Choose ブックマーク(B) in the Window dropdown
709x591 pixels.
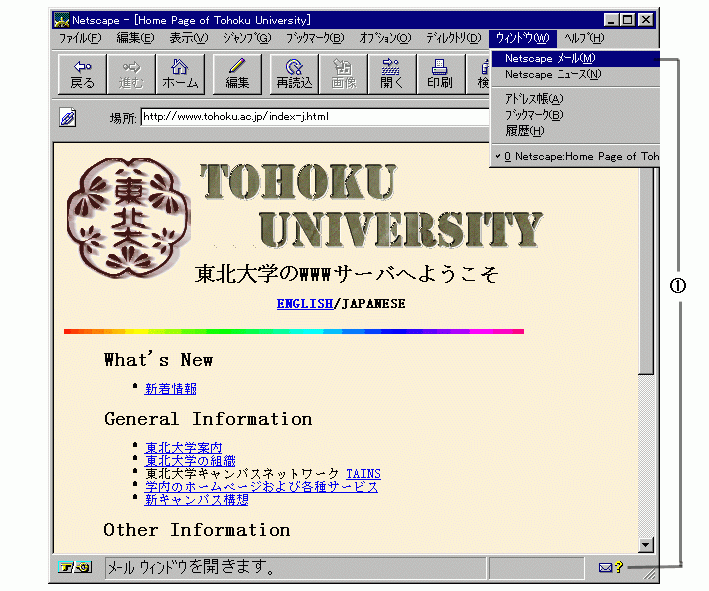(576, 115)
